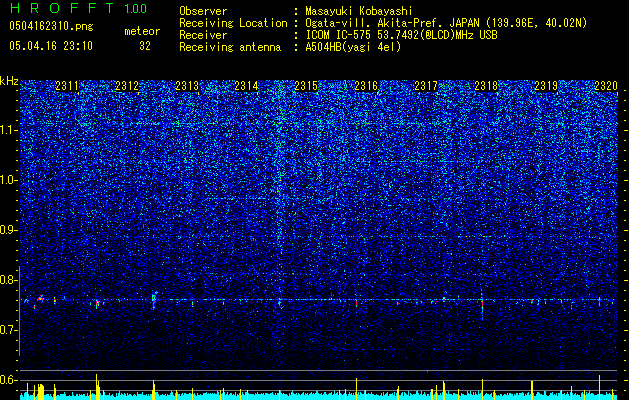The image size is (629, 400).
Task: Click the version number 1.00
Action: tap(136, 8)
